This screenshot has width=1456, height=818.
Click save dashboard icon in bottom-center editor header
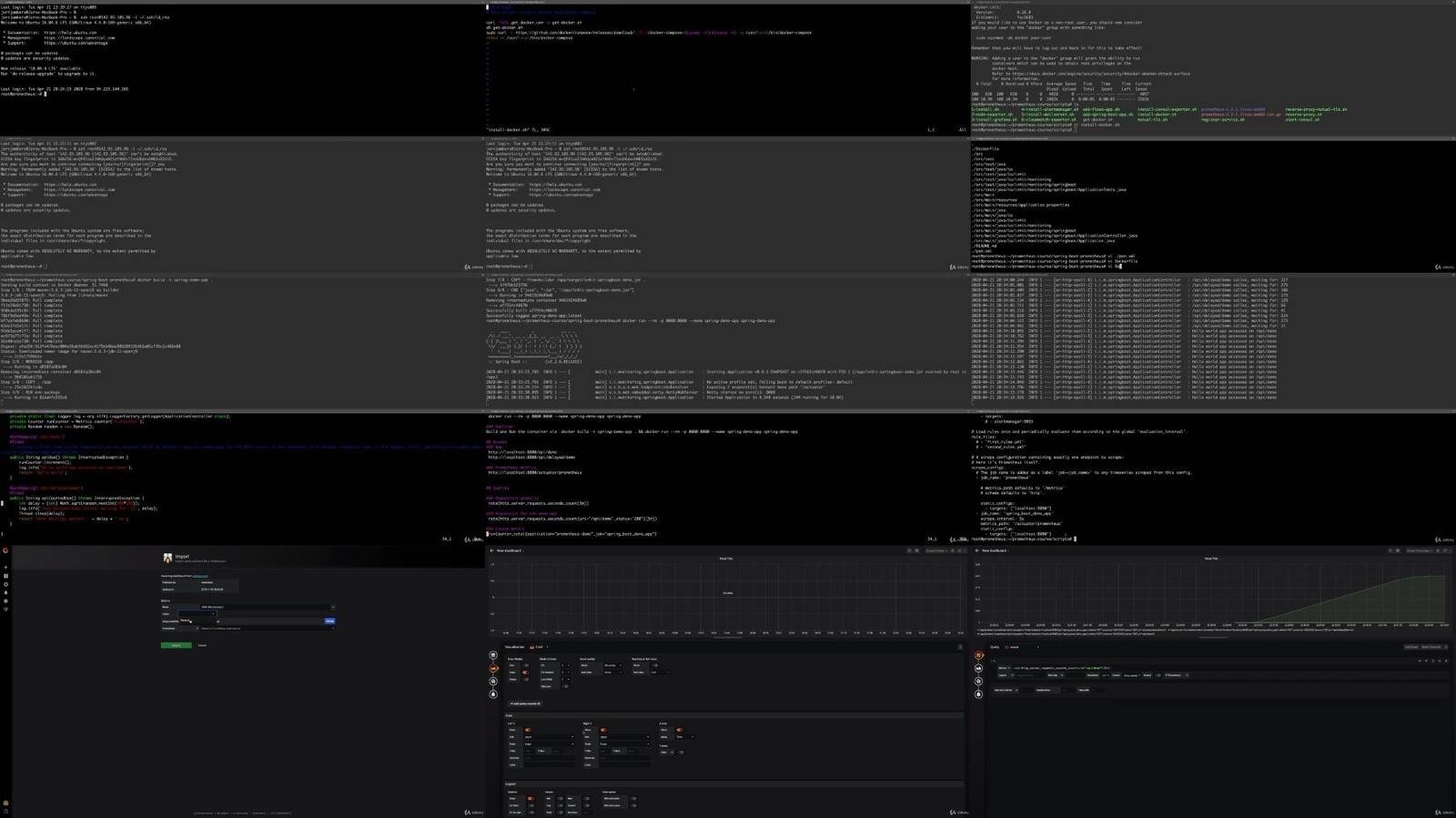[x=910, y=550]
